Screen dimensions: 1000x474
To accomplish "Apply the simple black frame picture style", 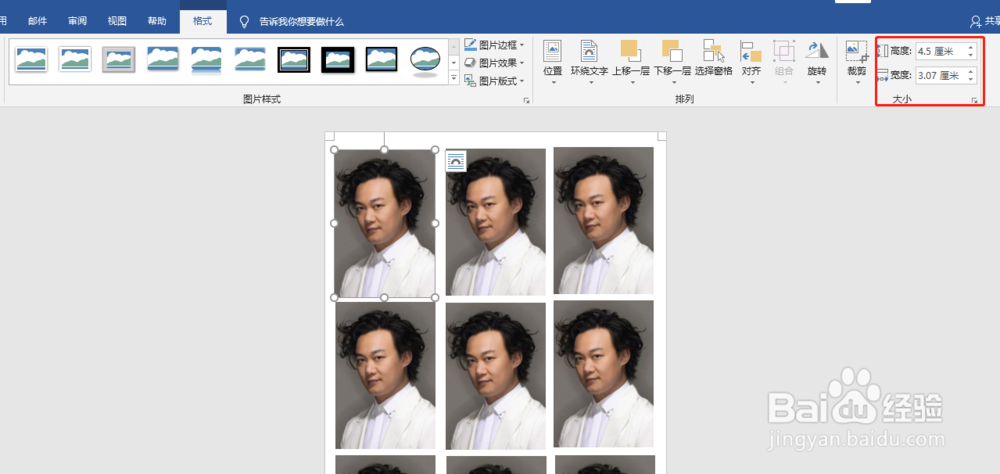I will pyautogui.click(x=381, y=59).
